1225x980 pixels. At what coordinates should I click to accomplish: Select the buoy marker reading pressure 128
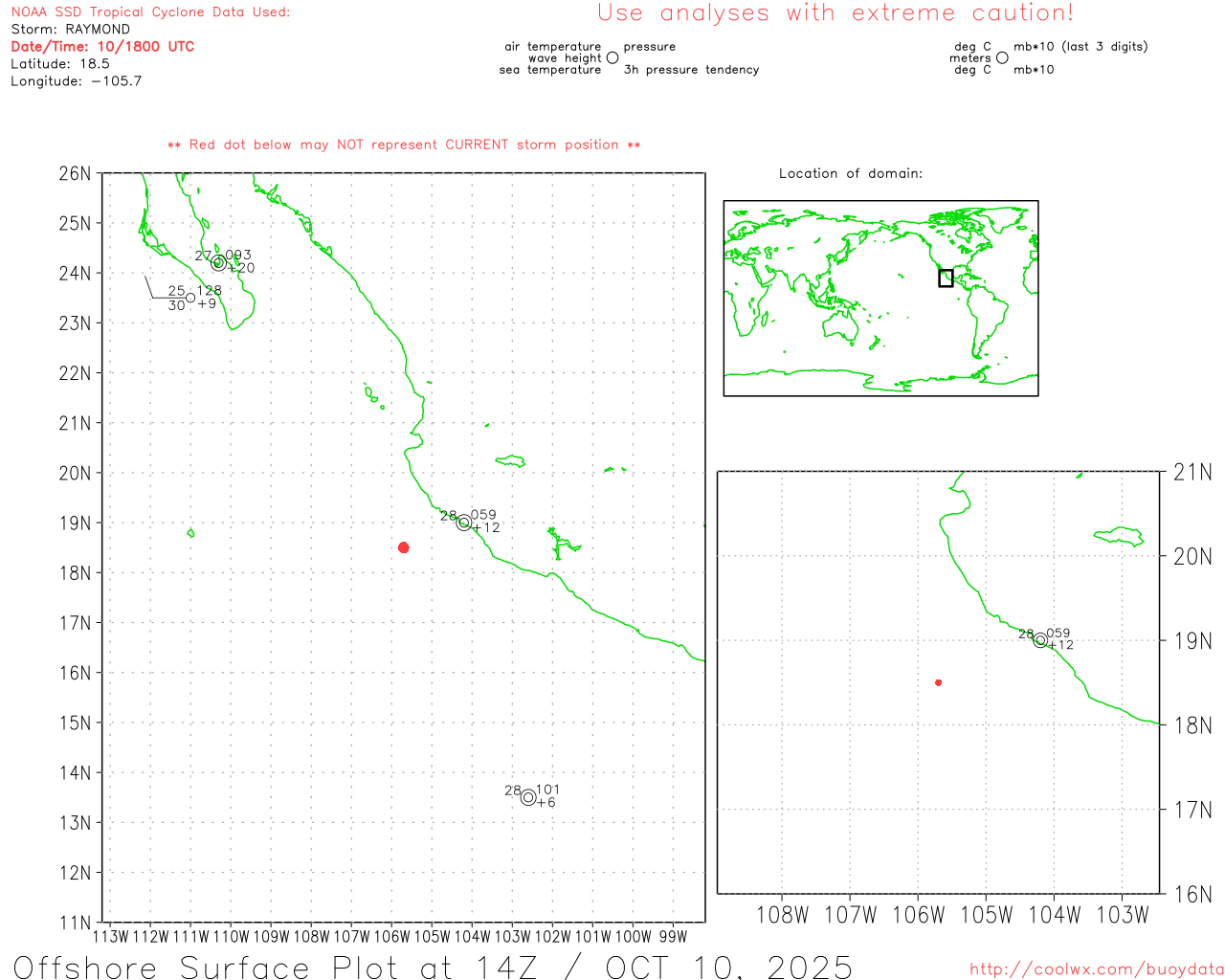coord(190,298)
